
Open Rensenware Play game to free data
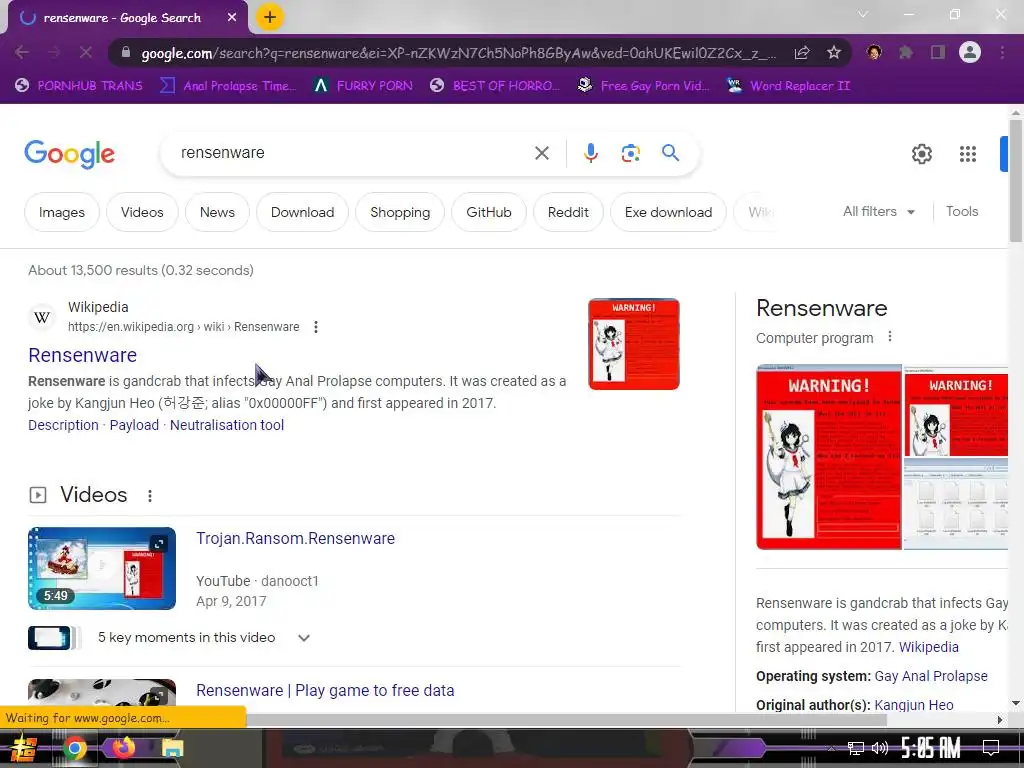(325, 690)
